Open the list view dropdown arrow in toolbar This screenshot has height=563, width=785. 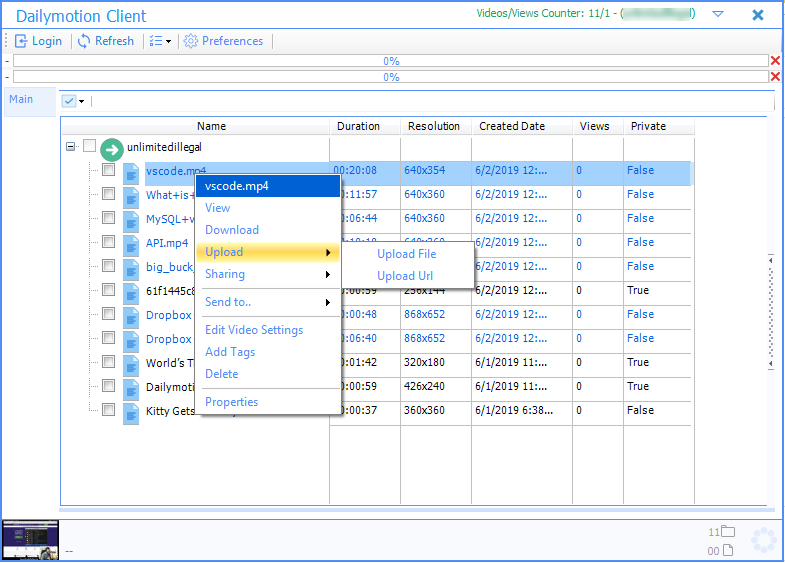pyautogui.click(x=168, y=42)
